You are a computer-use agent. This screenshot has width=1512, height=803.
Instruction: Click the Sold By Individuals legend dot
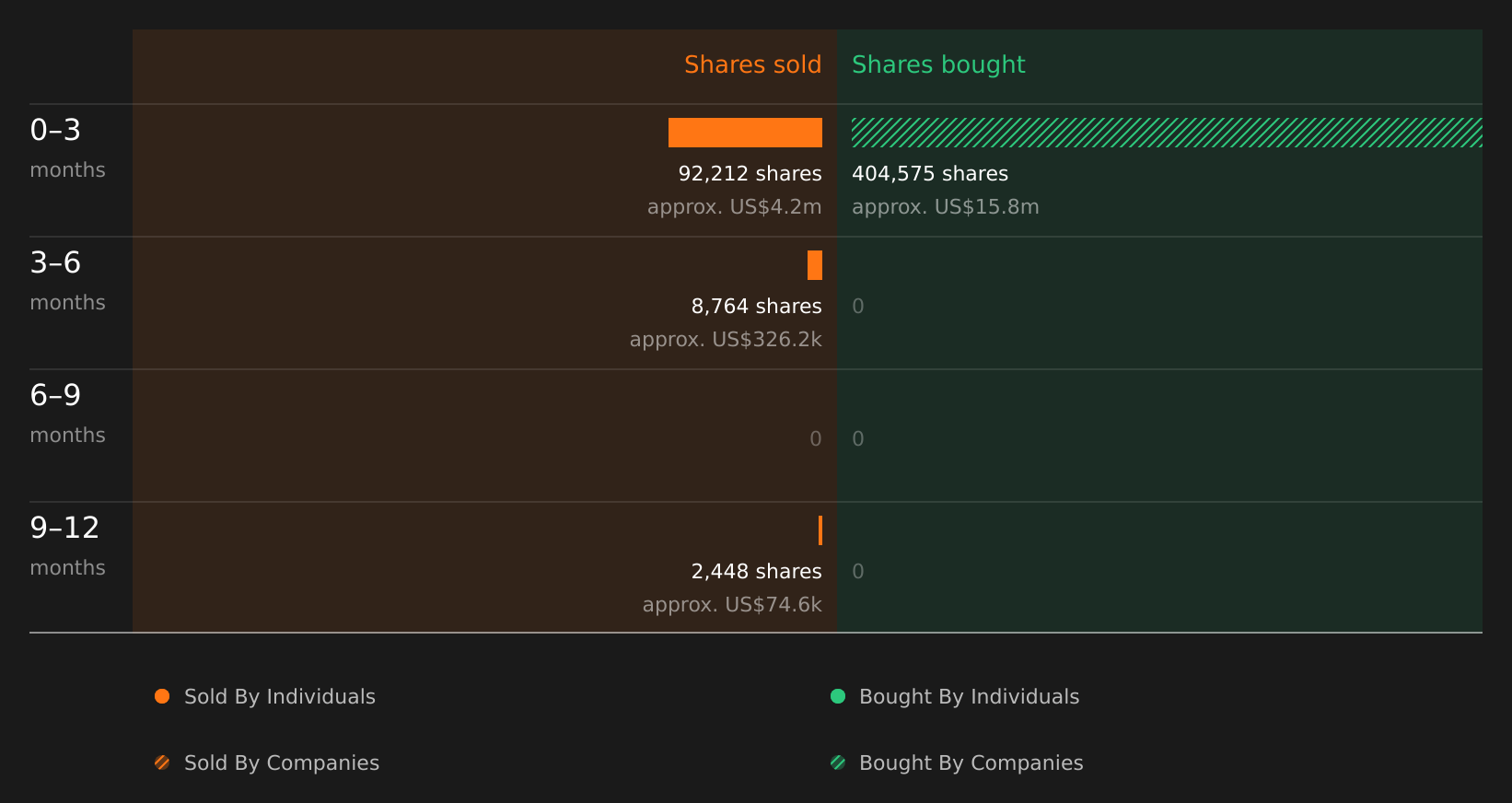tap(162, 696)
